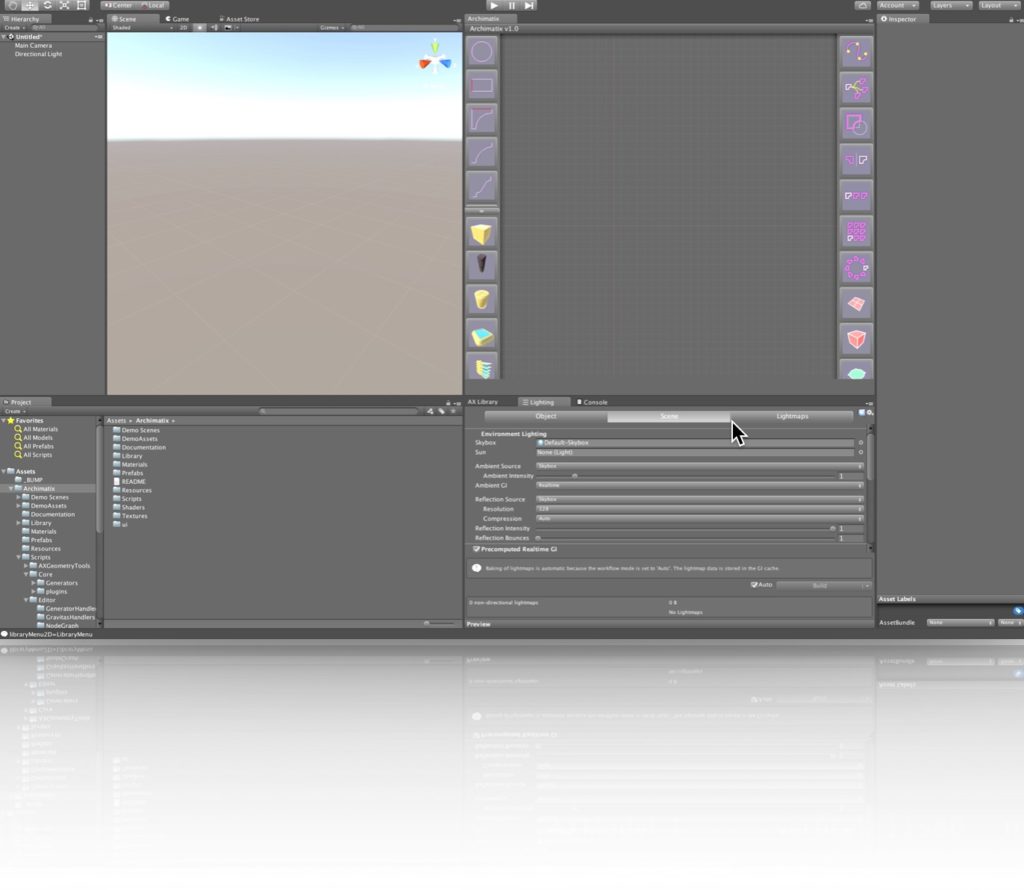The width and height of the screenshot is (1024, 890).
Task: Select the linear row repeater icon
Action: pyautogui.click(x=856, y=195)
